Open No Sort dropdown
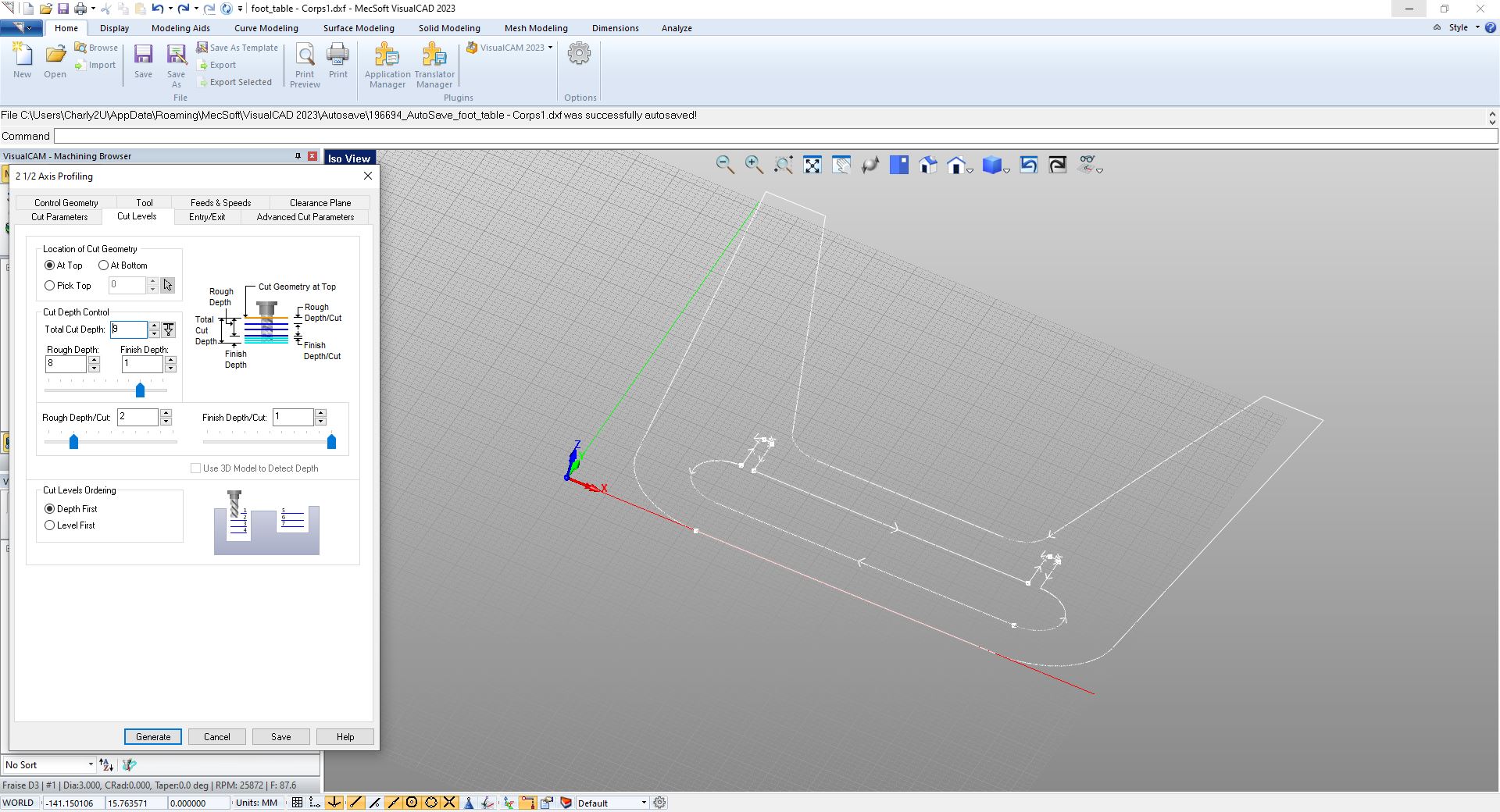Viewport: 1500px width, 812px height. 91,765
